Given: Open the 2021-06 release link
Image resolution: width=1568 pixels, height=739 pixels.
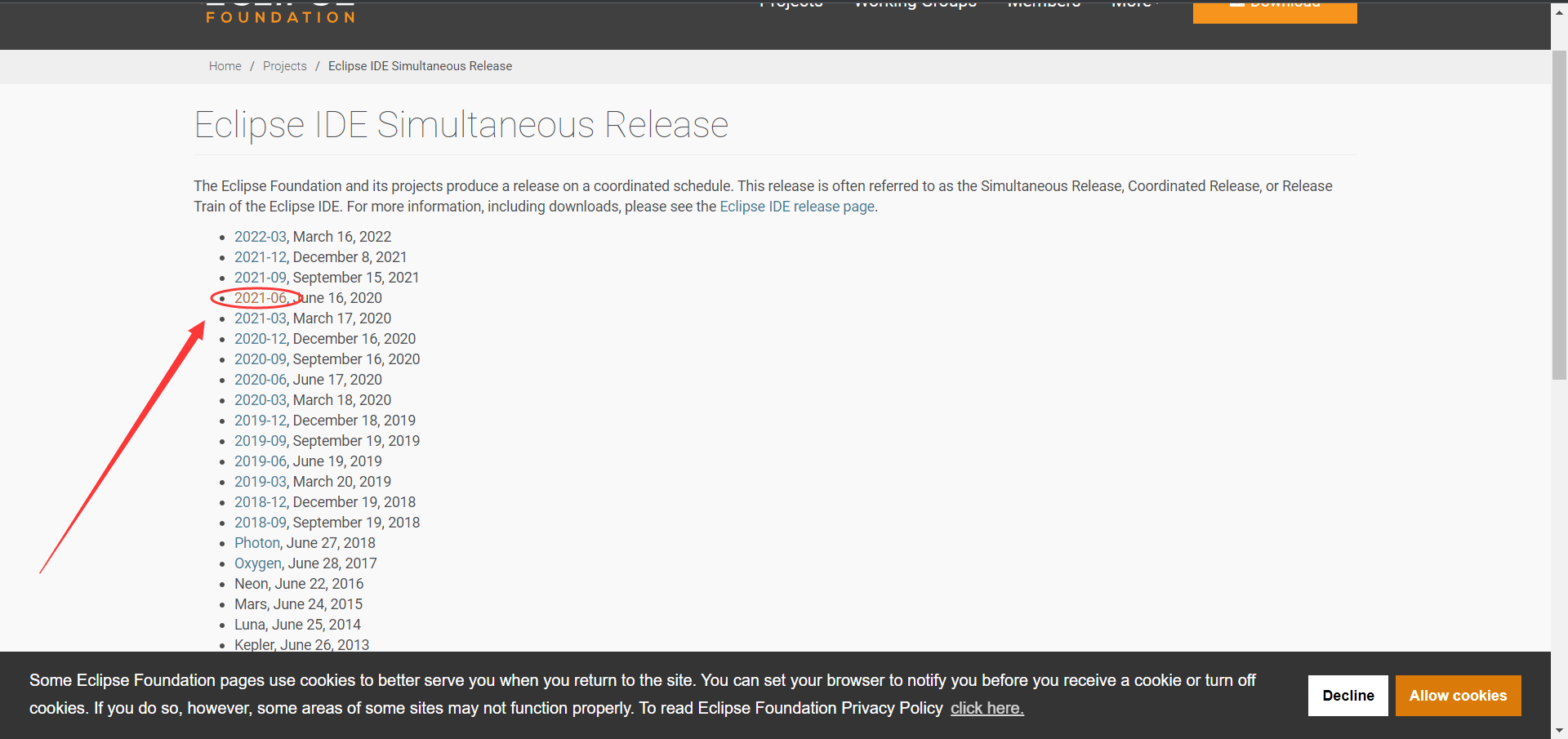Looking at the screenshot, I should pyautogui.click(x=261, y=298).
